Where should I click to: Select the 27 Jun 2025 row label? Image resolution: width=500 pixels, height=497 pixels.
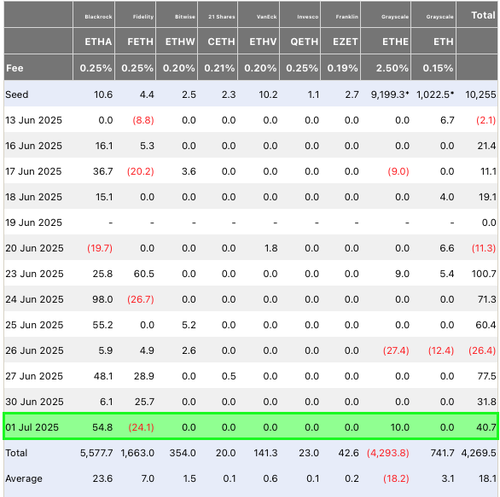point(34,376)
